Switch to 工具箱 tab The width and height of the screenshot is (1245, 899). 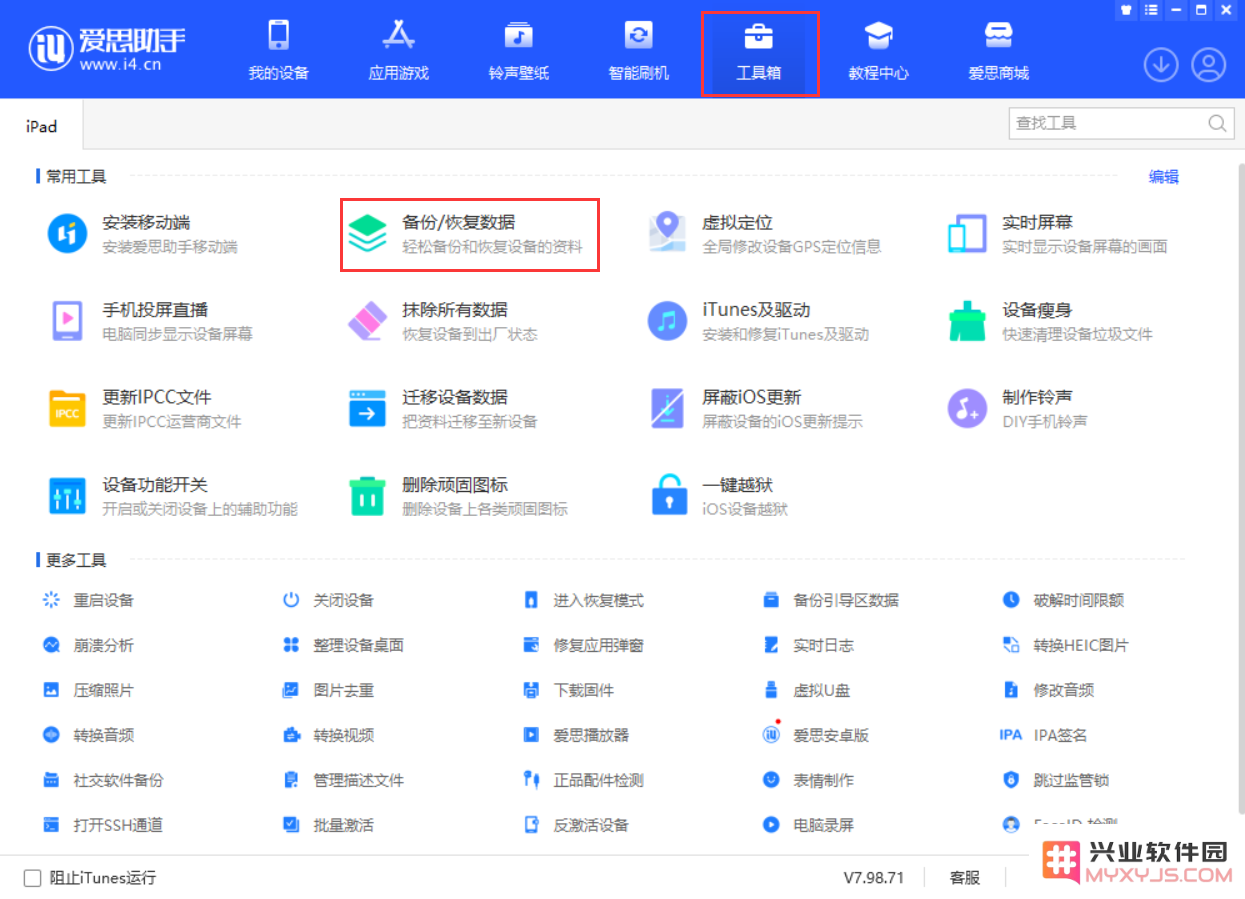tap(759, 53)
